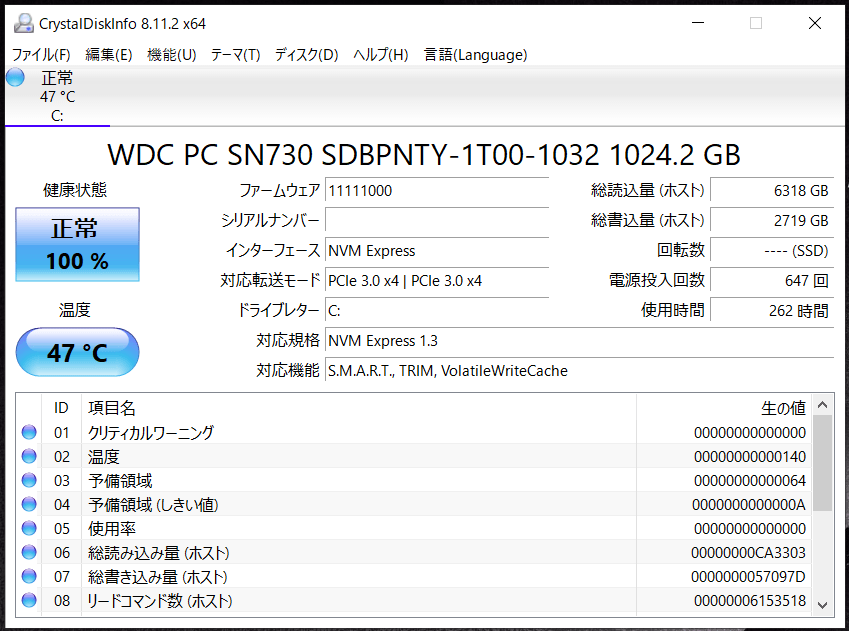Viewport: 849px width, 631px height.
Task: Click the 対応機能 field with S.M.A.R.T., TRIM
Action: (x=579, y=371)
